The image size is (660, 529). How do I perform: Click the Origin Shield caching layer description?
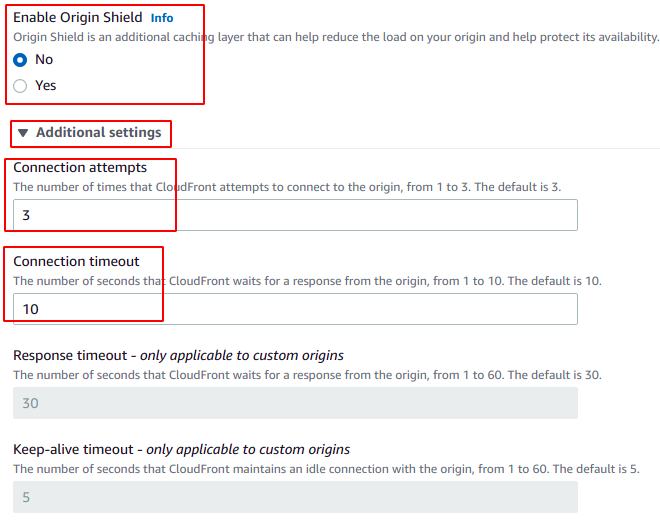click(336, 37)
